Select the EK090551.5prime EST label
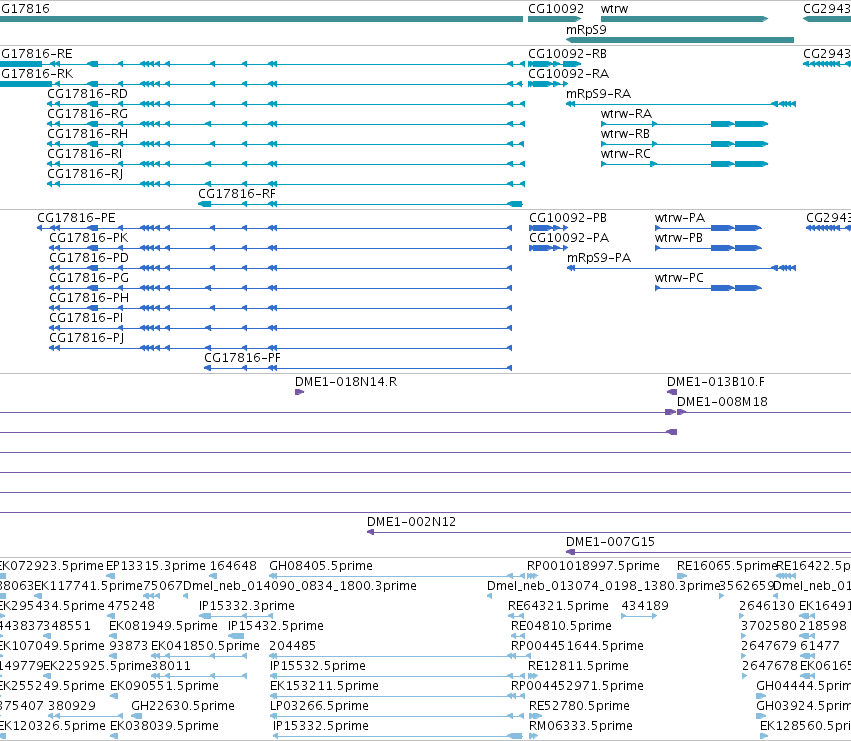Image resolution: width=851 pixels, height=741 pixels. (x=164, y=686)
